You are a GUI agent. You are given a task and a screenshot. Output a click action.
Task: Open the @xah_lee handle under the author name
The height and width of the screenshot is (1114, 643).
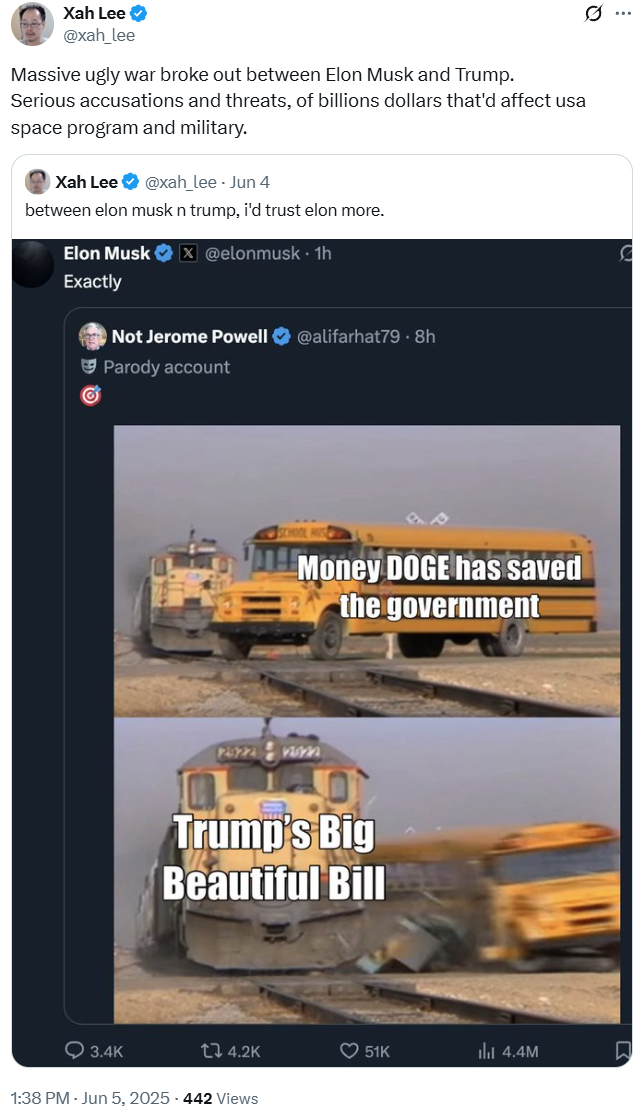(99, 35)
